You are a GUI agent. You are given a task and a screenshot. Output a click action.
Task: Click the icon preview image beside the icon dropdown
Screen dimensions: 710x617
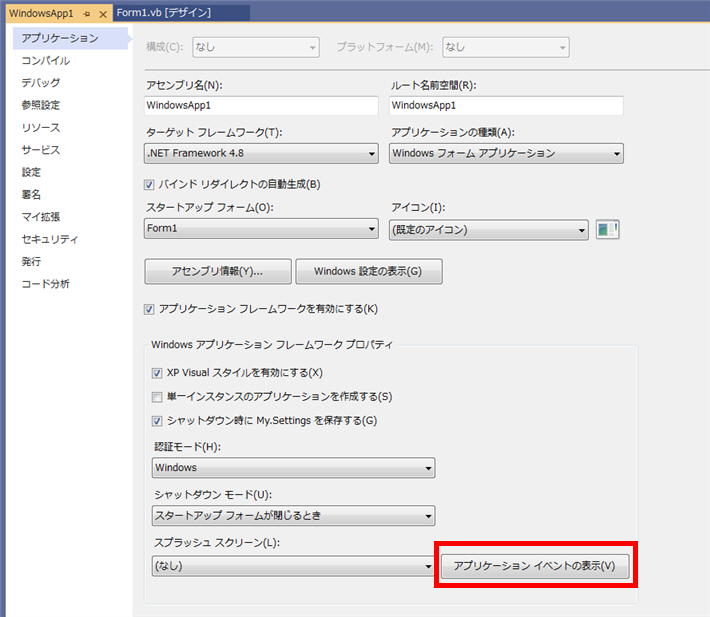coord(607,230)
